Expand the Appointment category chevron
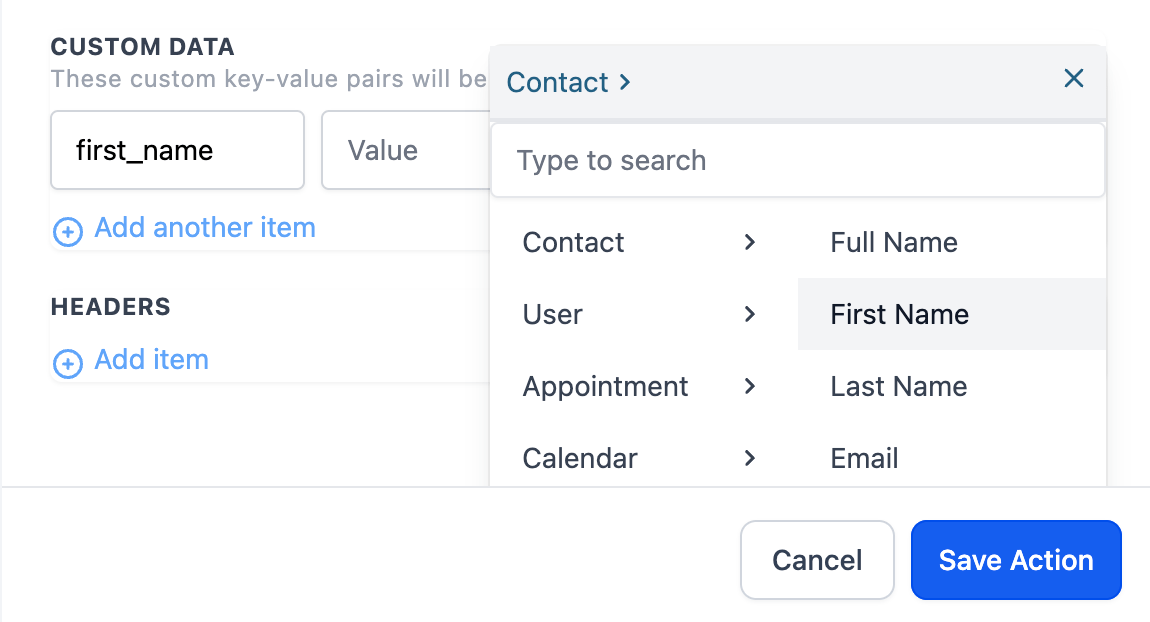The image size is (1150, 622). (750, 386)
